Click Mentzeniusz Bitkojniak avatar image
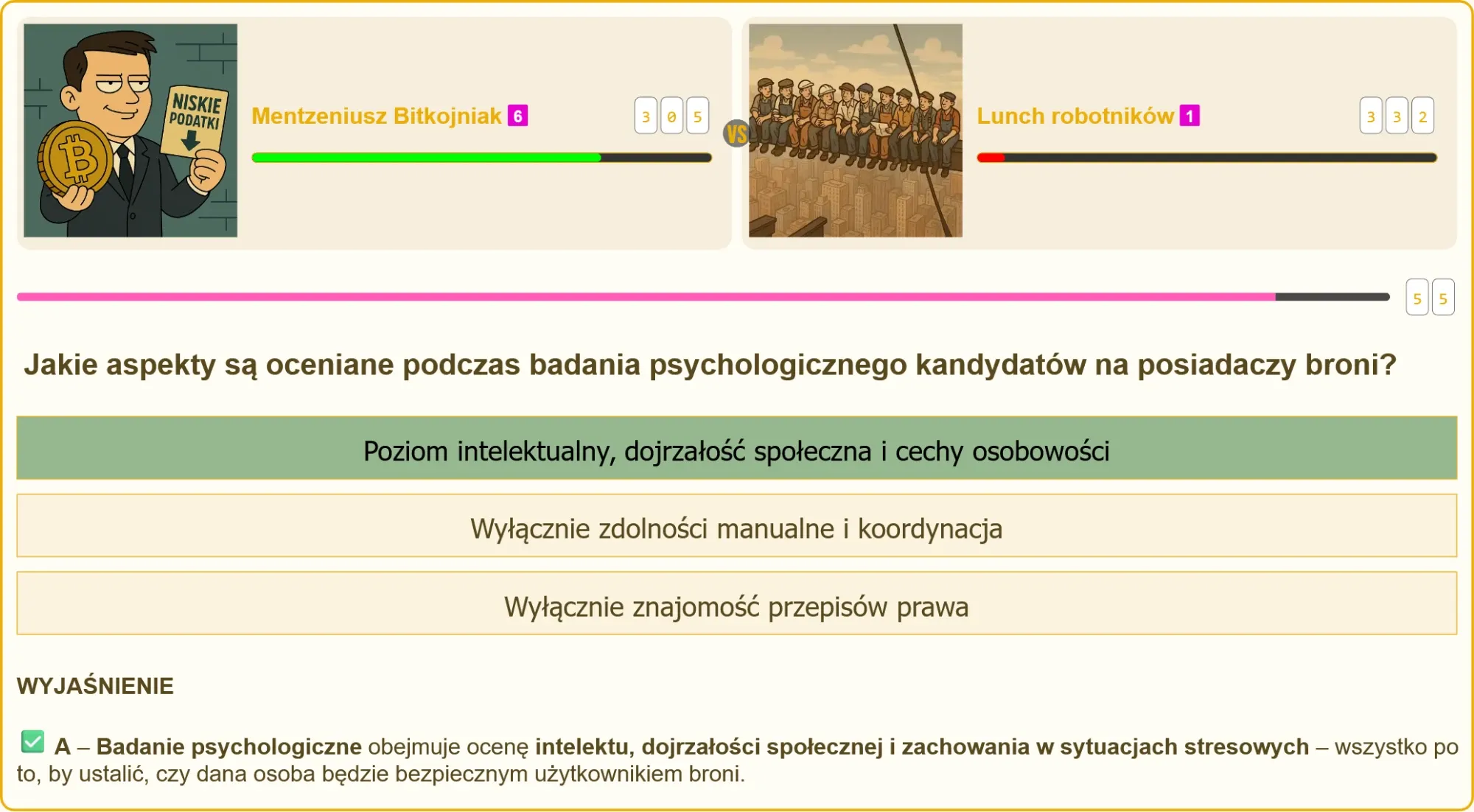 coord(130,130)
